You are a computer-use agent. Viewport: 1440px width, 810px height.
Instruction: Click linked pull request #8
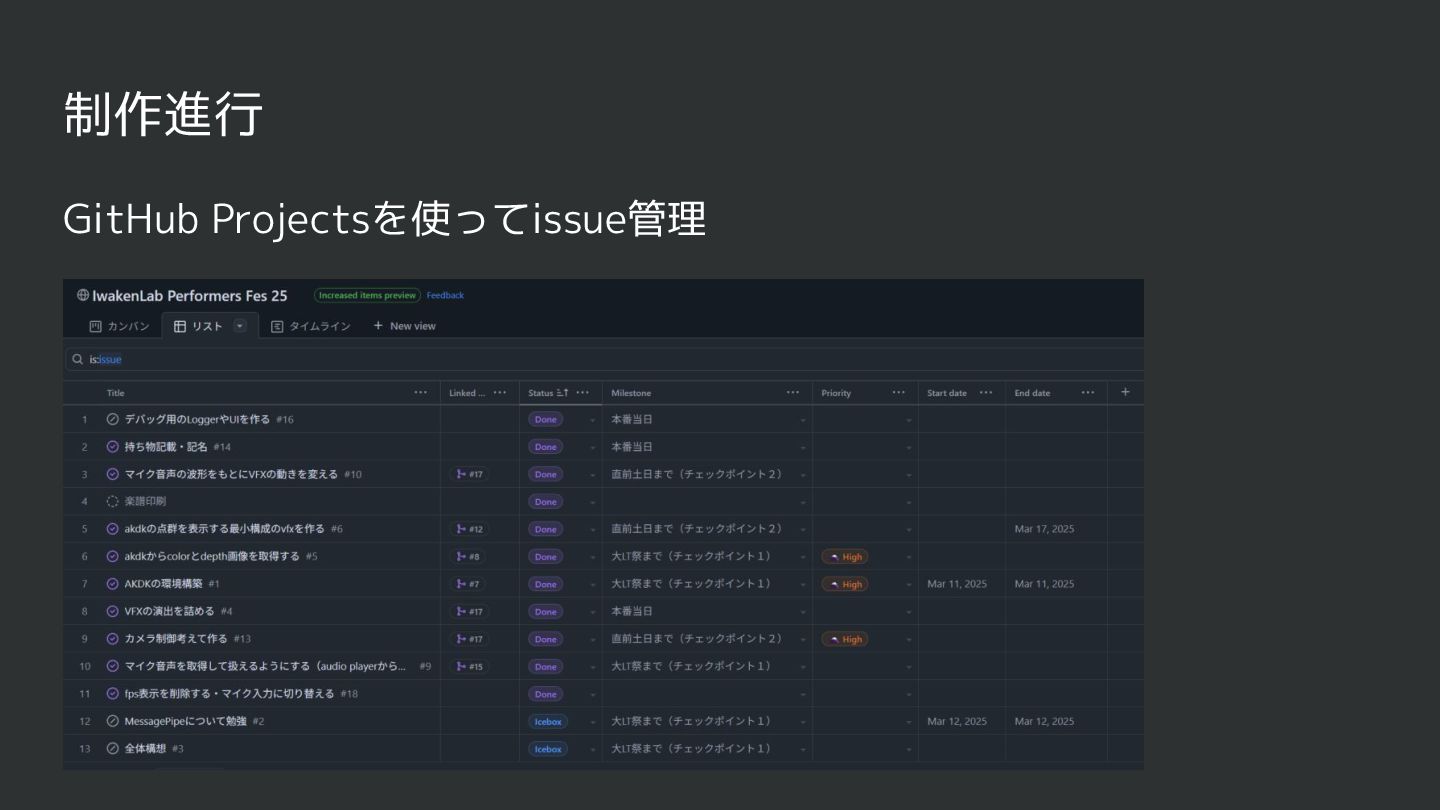(467, 556)
